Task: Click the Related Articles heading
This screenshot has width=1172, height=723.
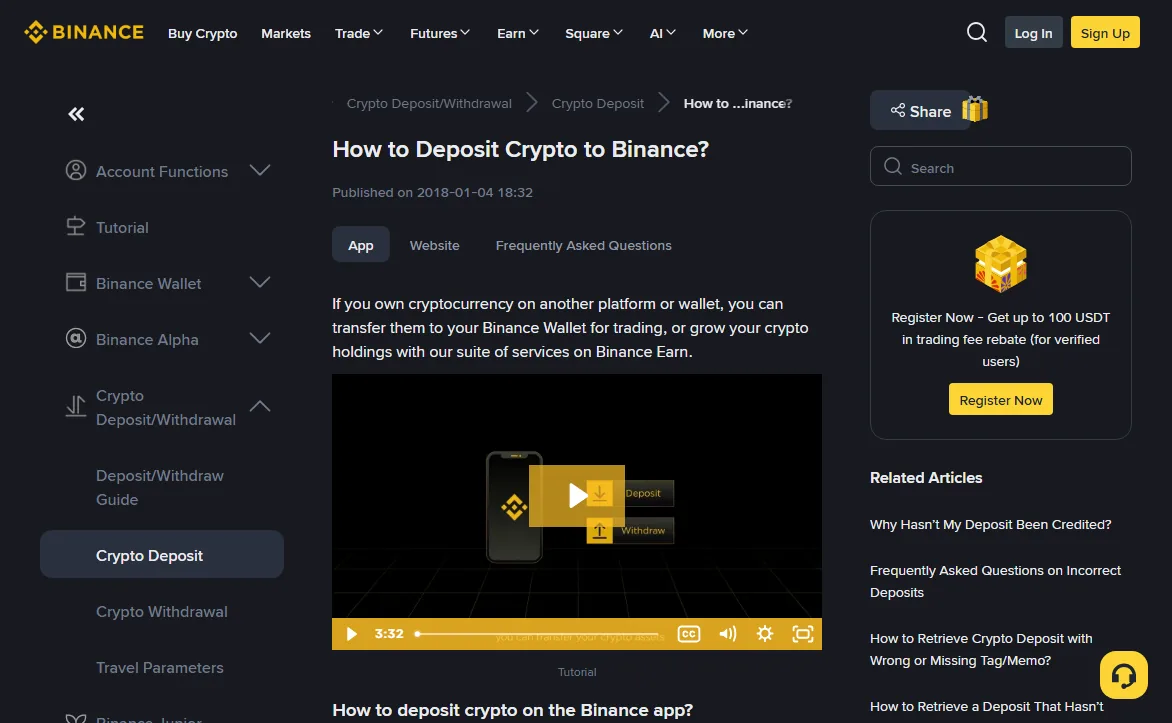Action: tap(925, 478)
